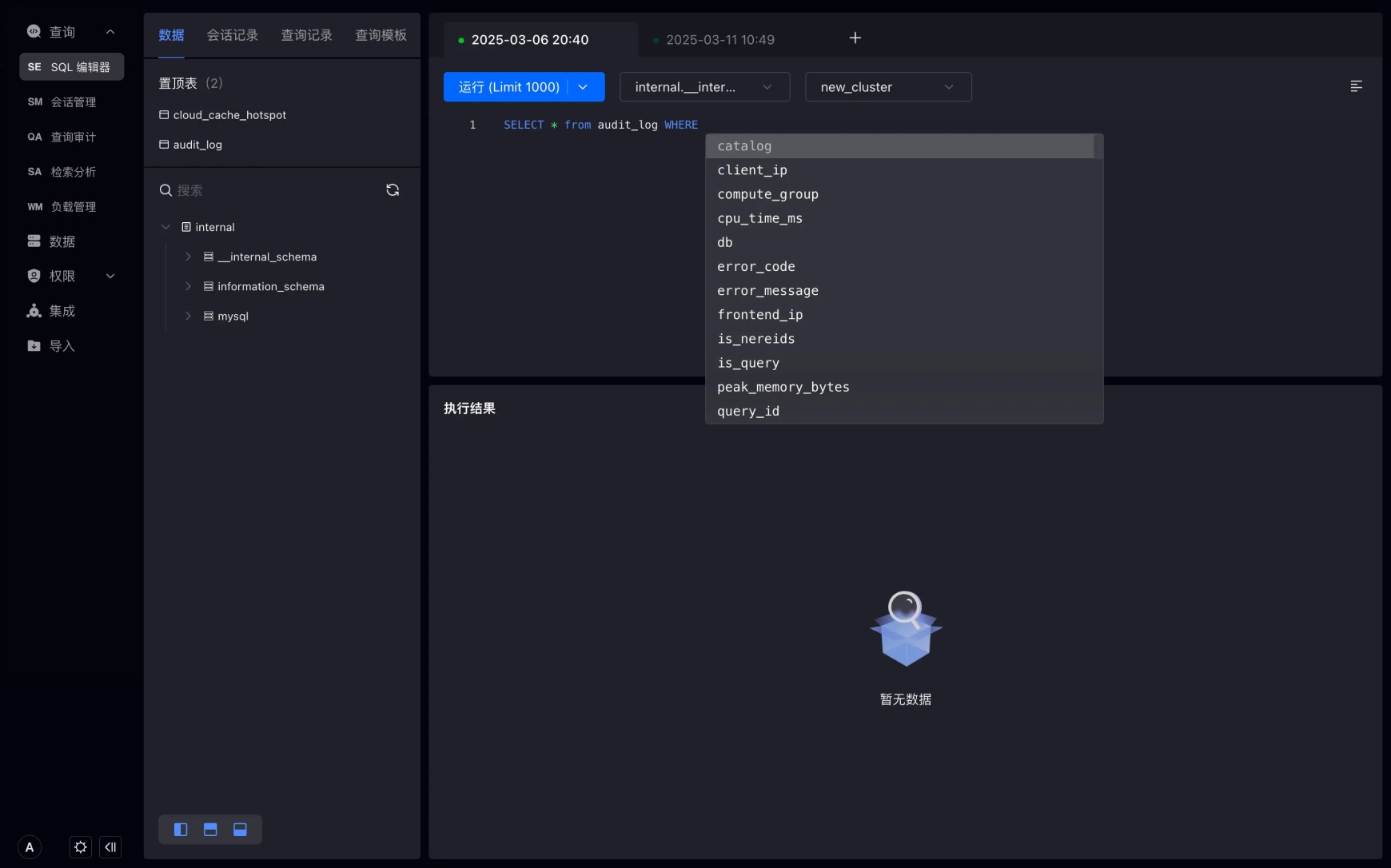Switch to the 查询记录 tab
The image size is (1391, 868).
pyautogui.click(x=306, y=35)
